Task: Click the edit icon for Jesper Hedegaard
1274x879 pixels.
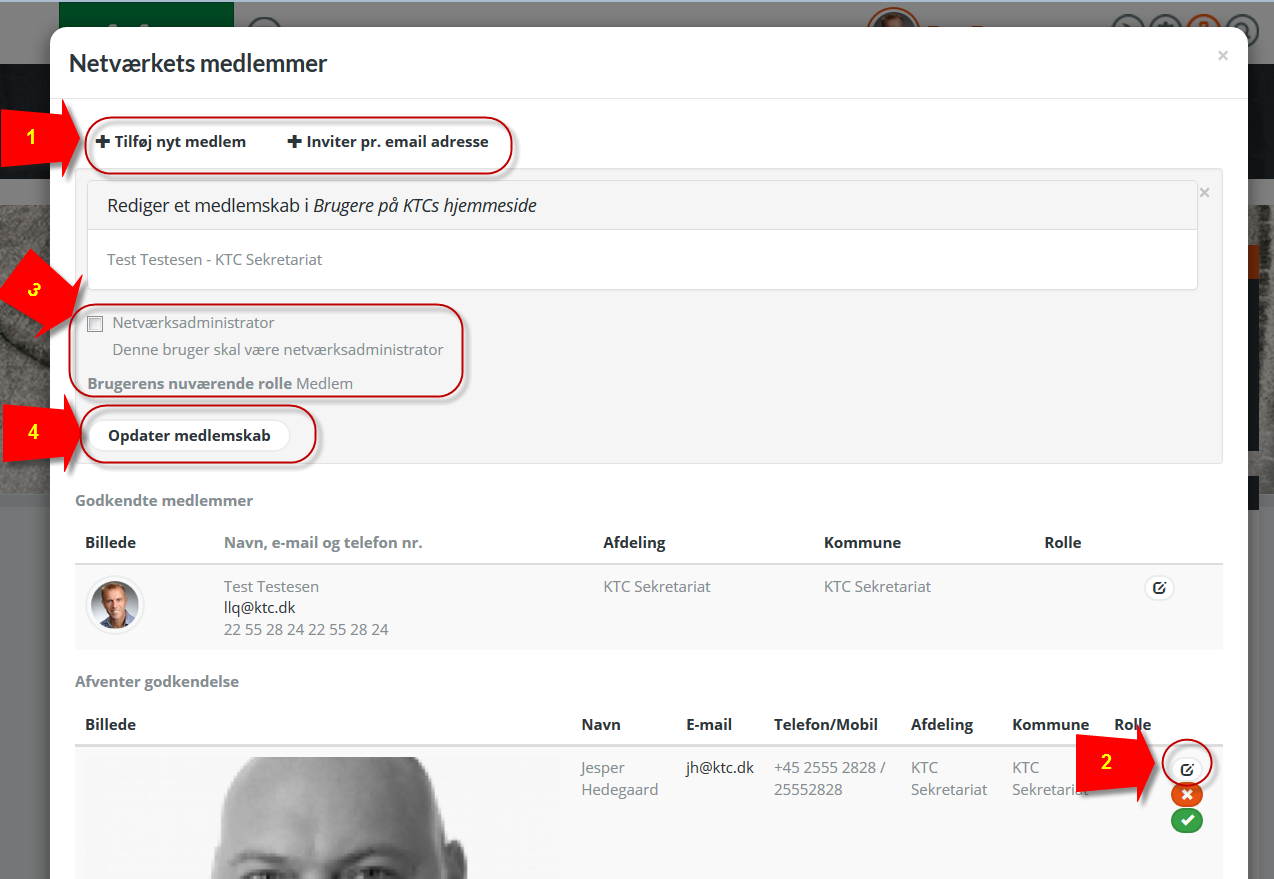Action: click(x=1187, y=769)
